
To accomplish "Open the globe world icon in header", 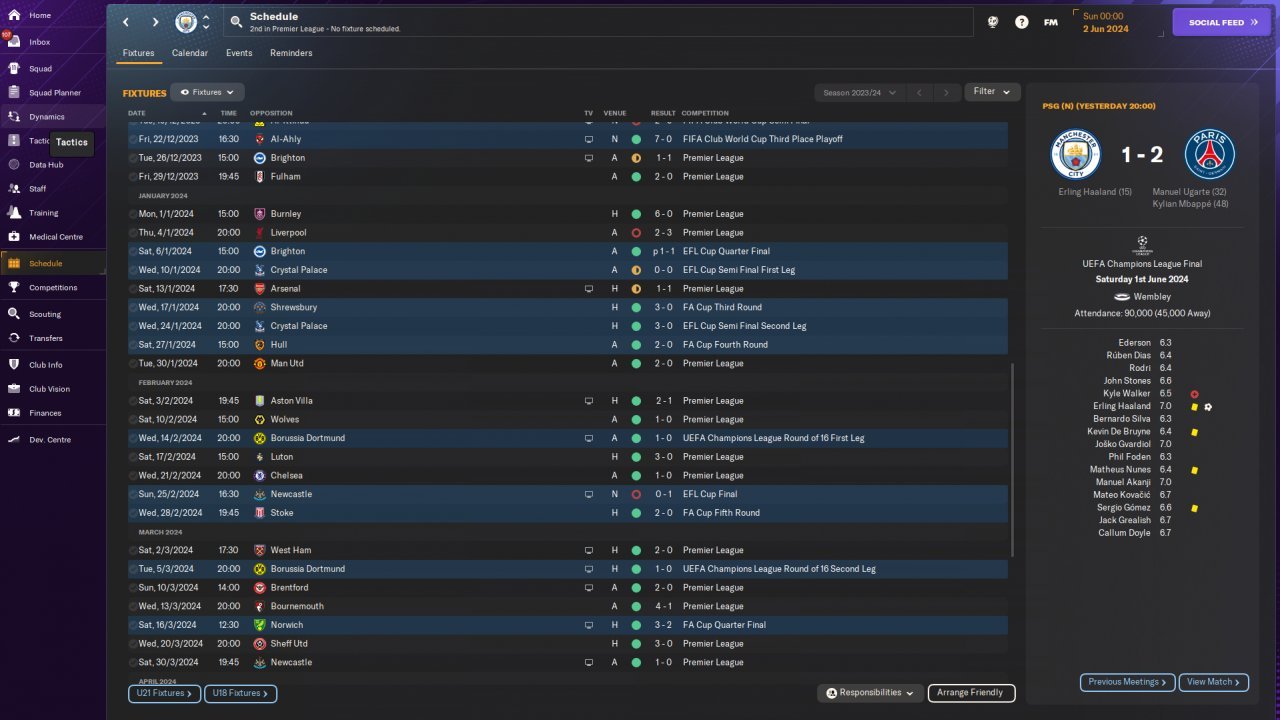I will 993,22.
